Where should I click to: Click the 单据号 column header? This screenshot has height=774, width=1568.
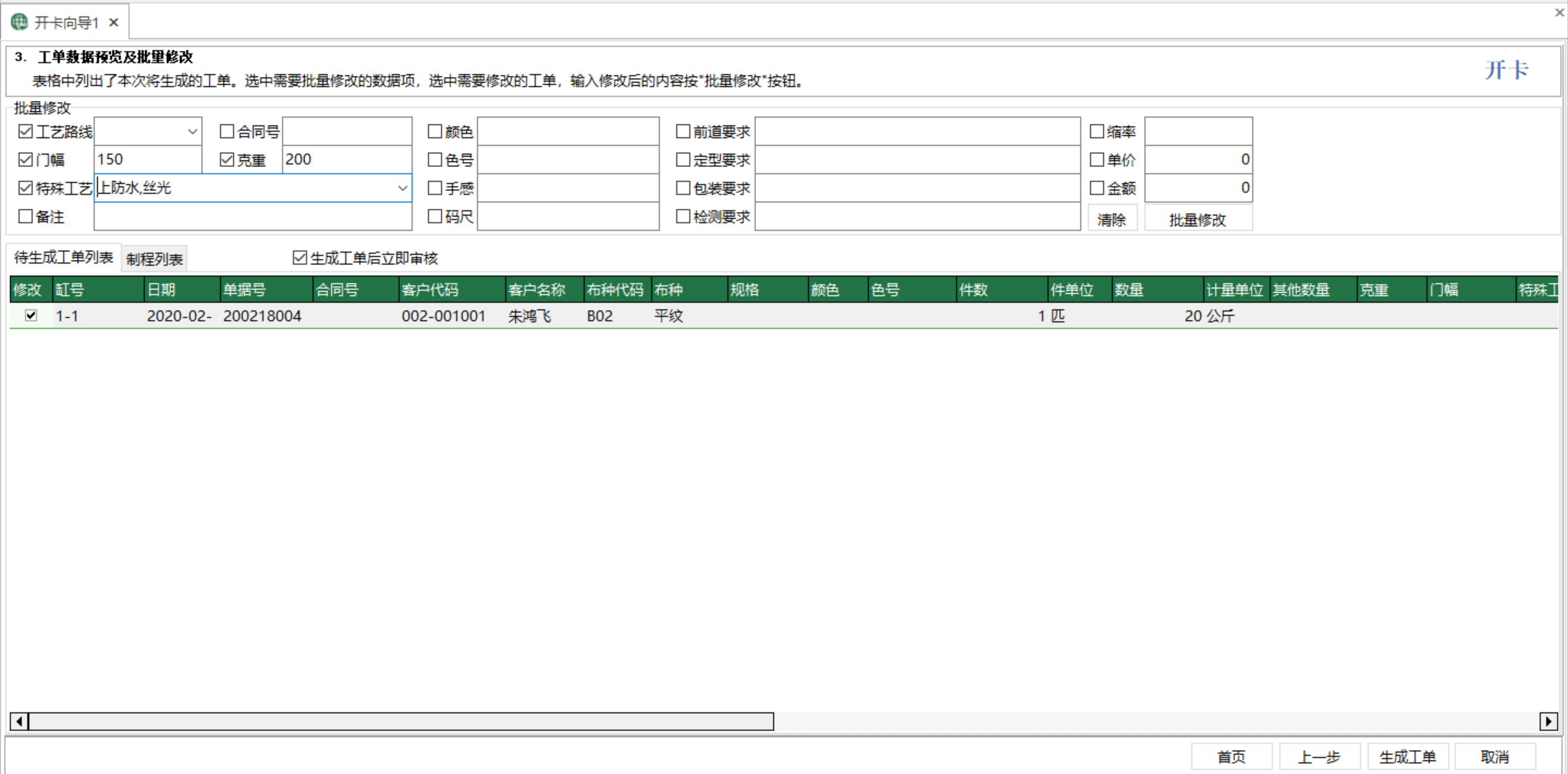[x=266, y=290]
